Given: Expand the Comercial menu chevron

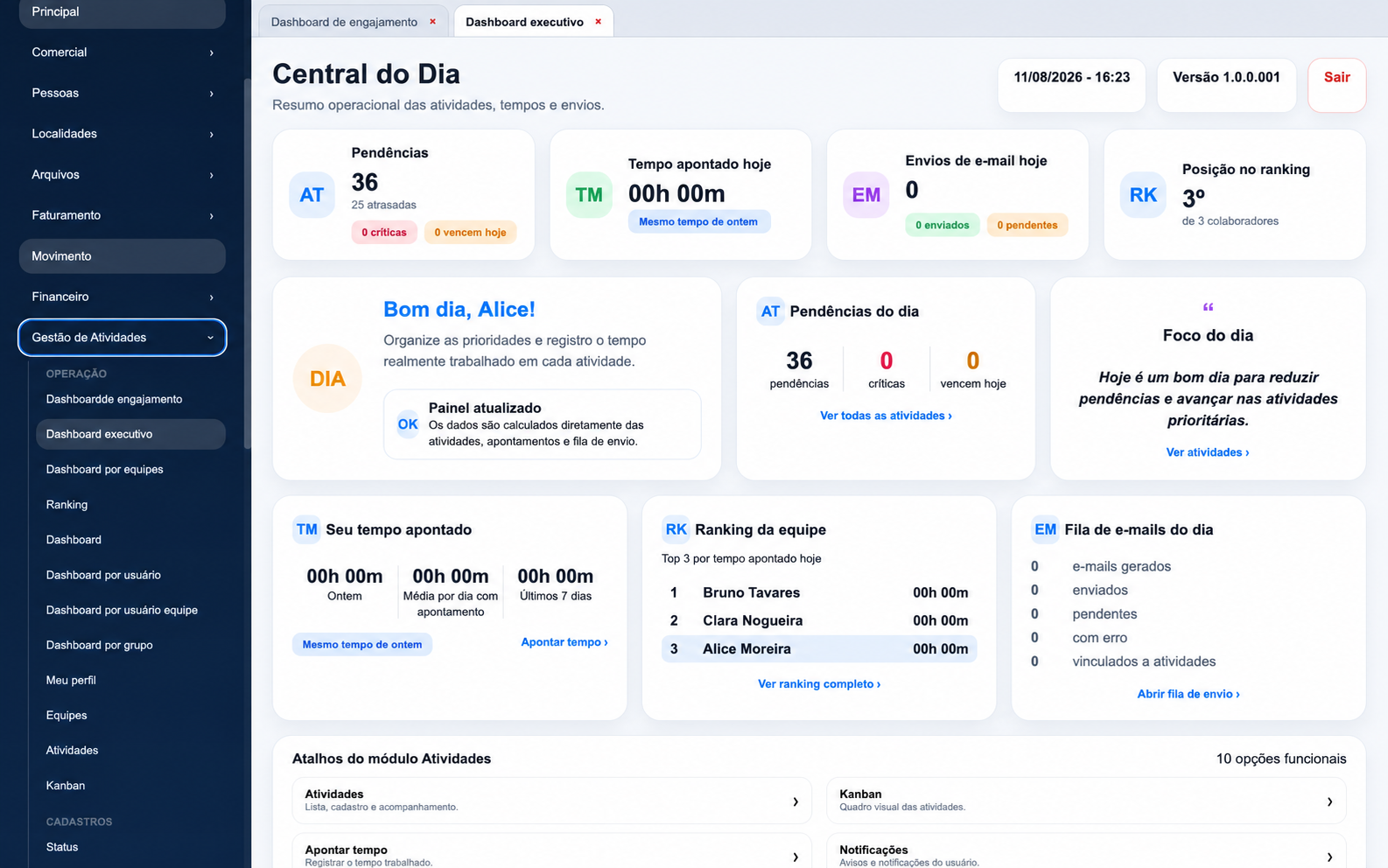Looking at the screenshot, I should (x=211, y=52).
